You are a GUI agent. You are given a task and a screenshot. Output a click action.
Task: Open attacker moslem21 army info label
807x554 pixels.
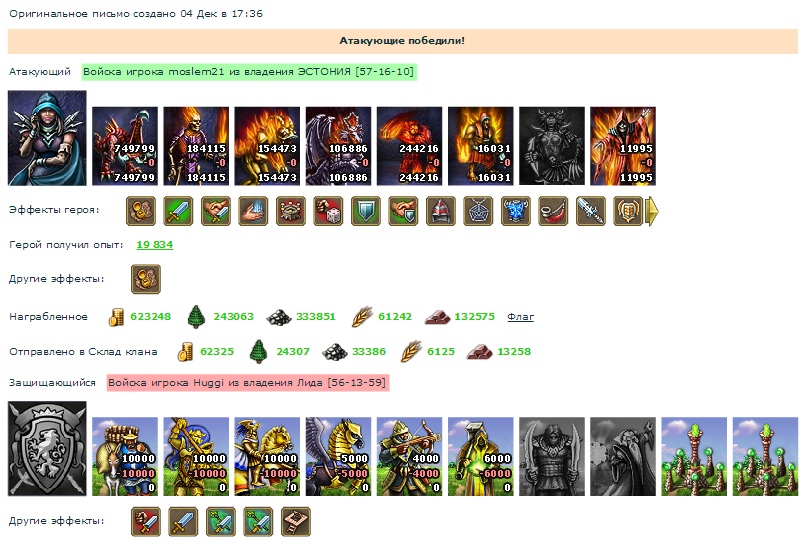[x=249, y=72]
